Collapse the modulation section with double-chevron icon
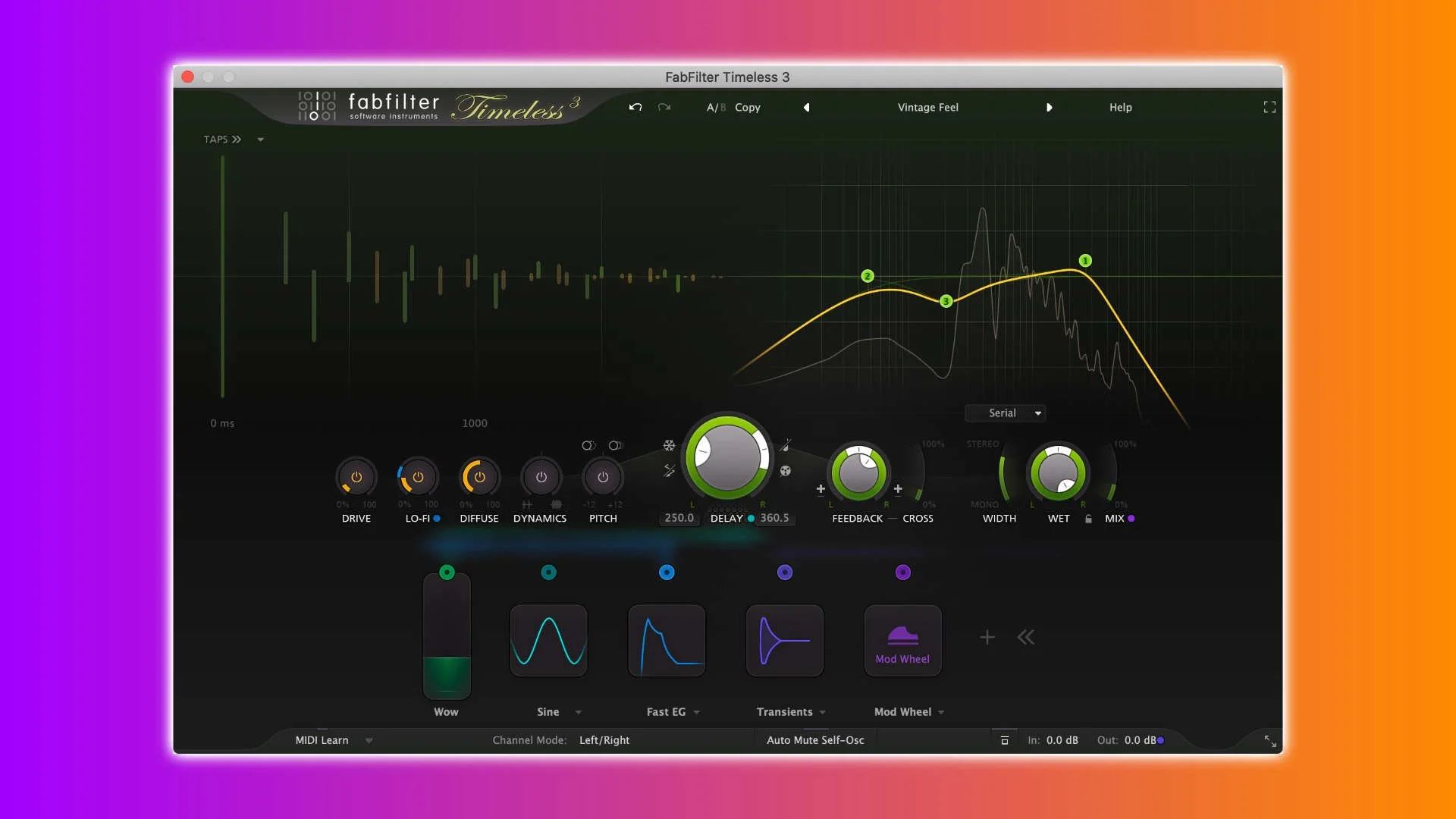This screenshot has height=819, width=1456. click(1026, 637)
